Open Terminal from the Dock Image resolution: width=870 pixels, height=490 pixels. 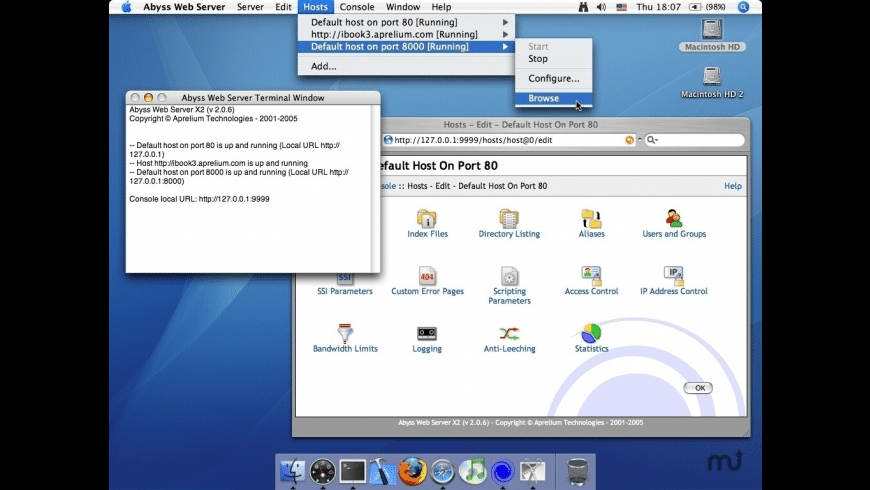[x=352, y=471]
